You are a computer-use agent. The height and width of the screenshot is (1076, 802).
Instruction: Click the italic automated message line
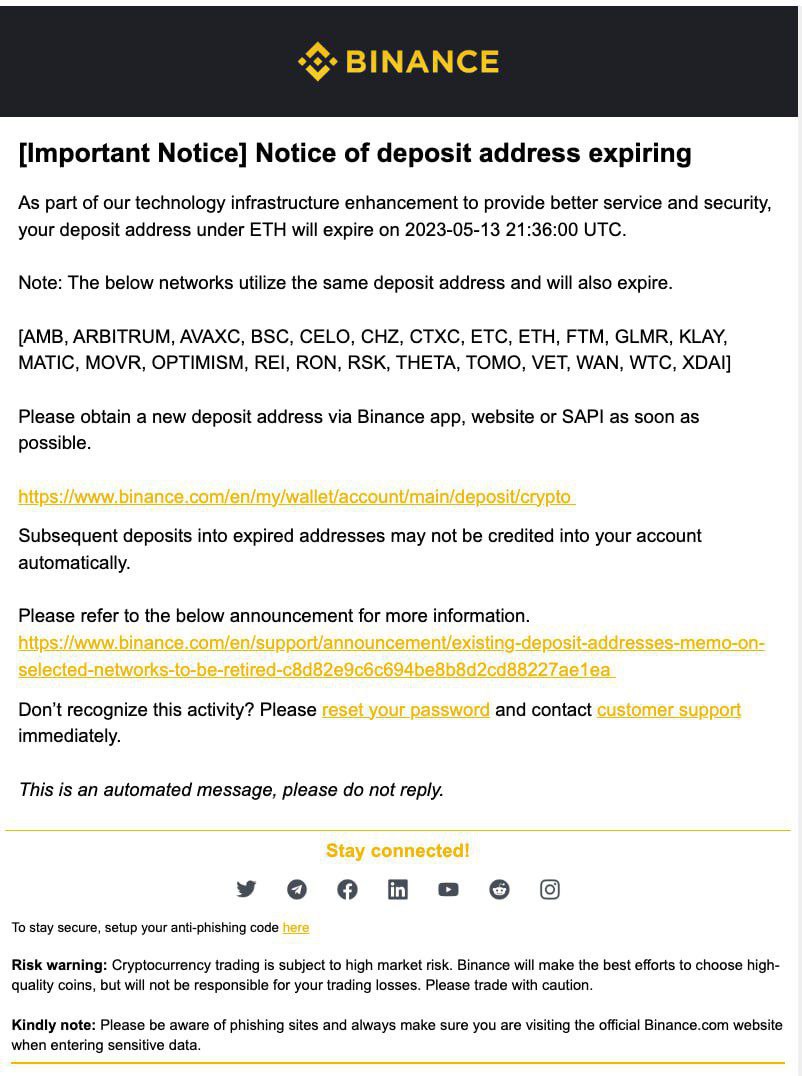point(231,790)
